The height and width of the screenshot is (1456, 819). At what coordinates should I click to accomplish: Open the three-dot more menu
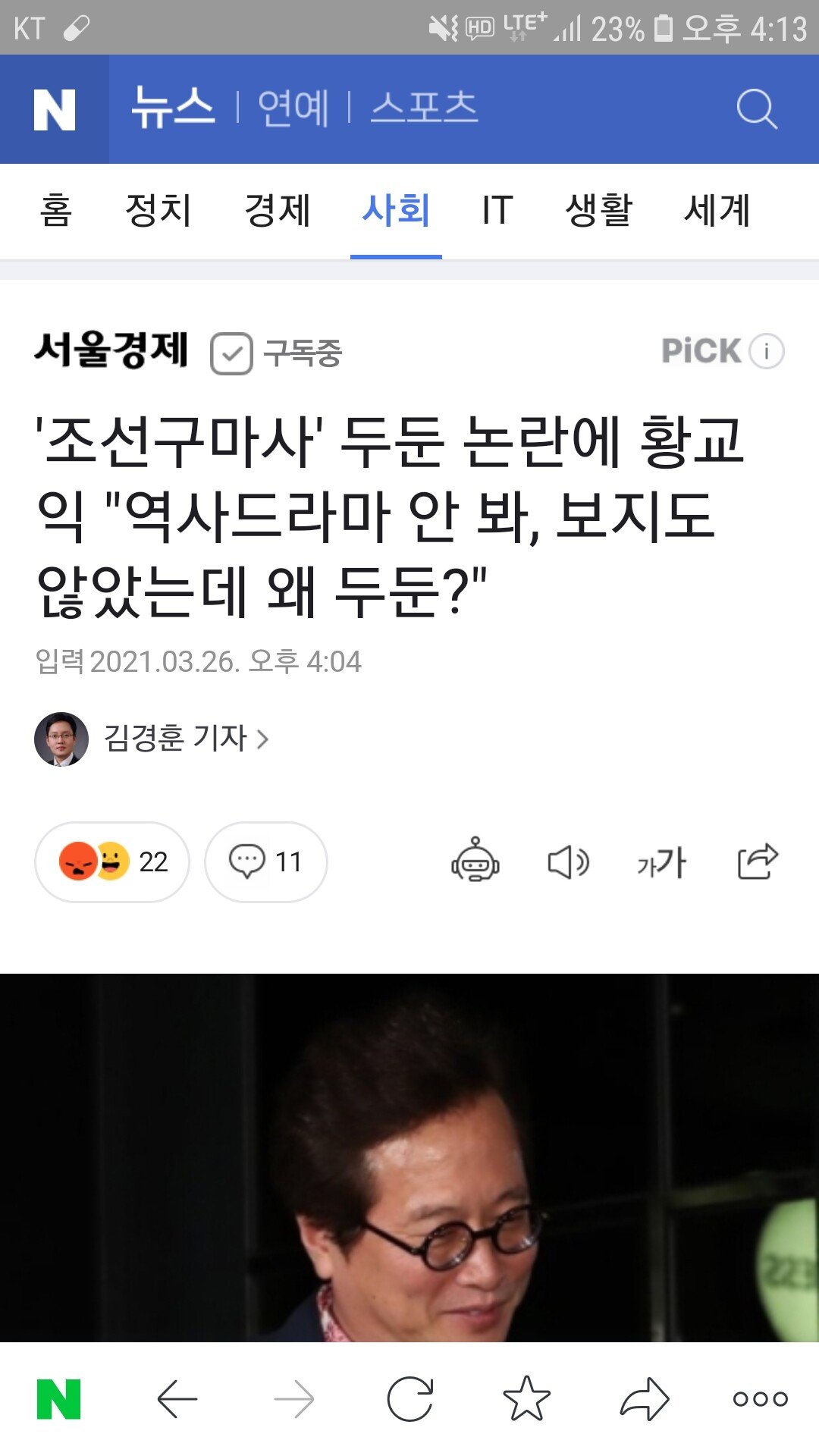(761, 1399)
